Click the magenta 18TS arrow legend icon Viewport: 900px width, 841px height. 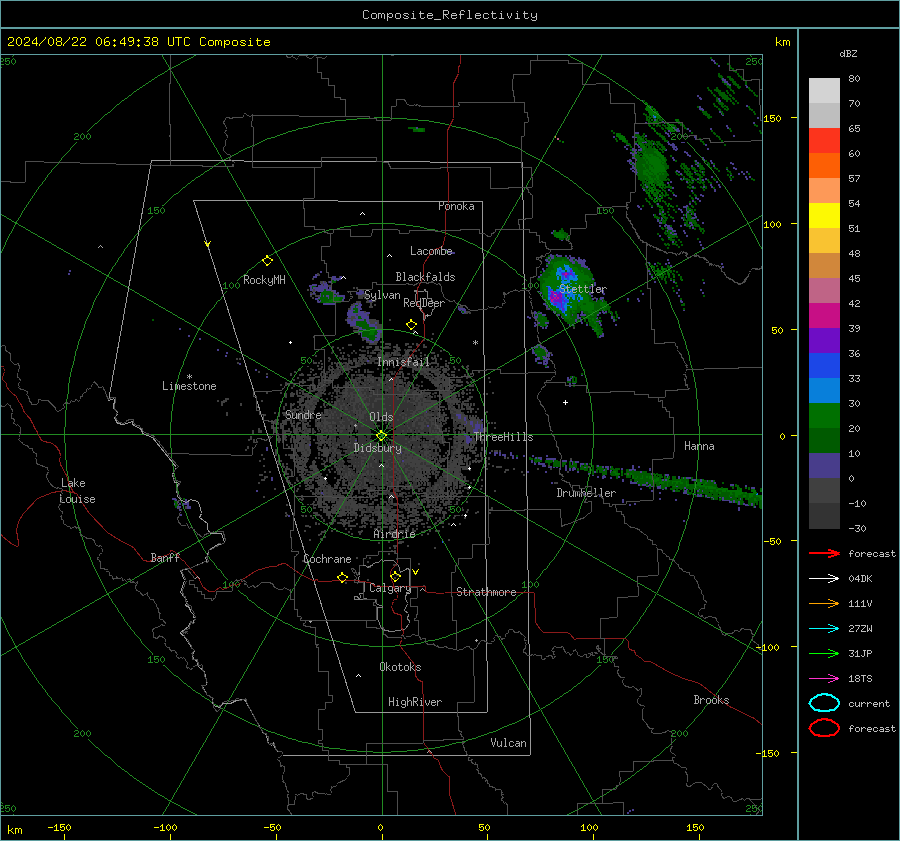(824, 679)
